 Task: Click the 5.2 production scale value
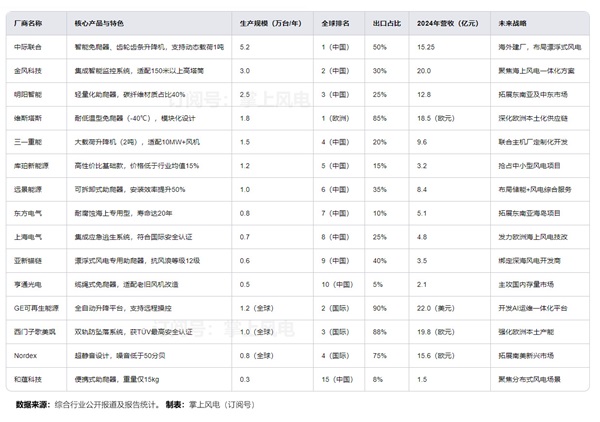(x=245, y=47)
